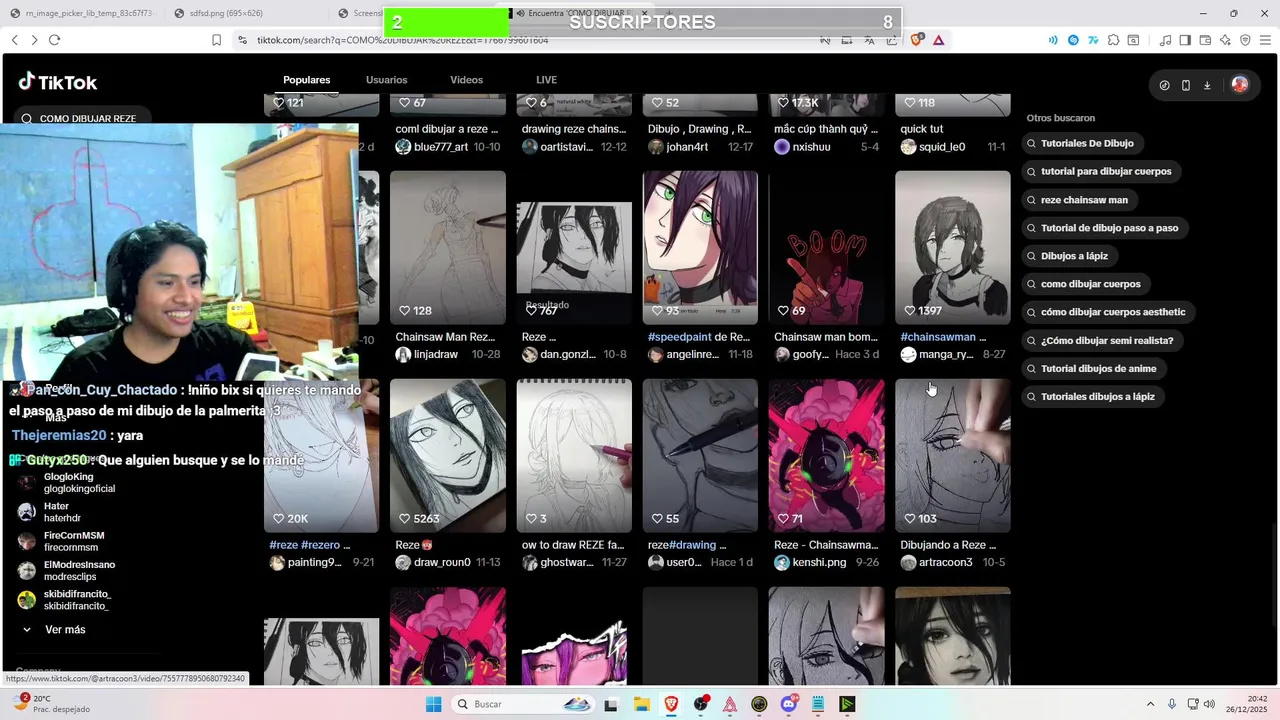
Task: Open the site settings icon beside the URL
Action: (x=242, y=40)
